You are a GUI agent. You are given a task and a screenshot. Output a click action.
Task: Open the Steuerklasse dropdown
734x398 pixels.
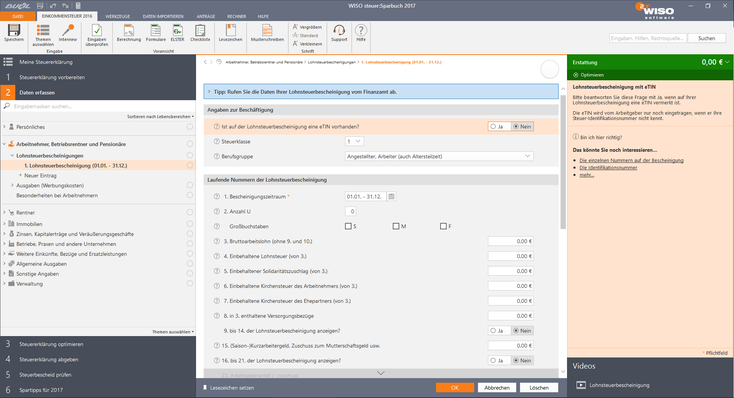click(x=354, y=141)
